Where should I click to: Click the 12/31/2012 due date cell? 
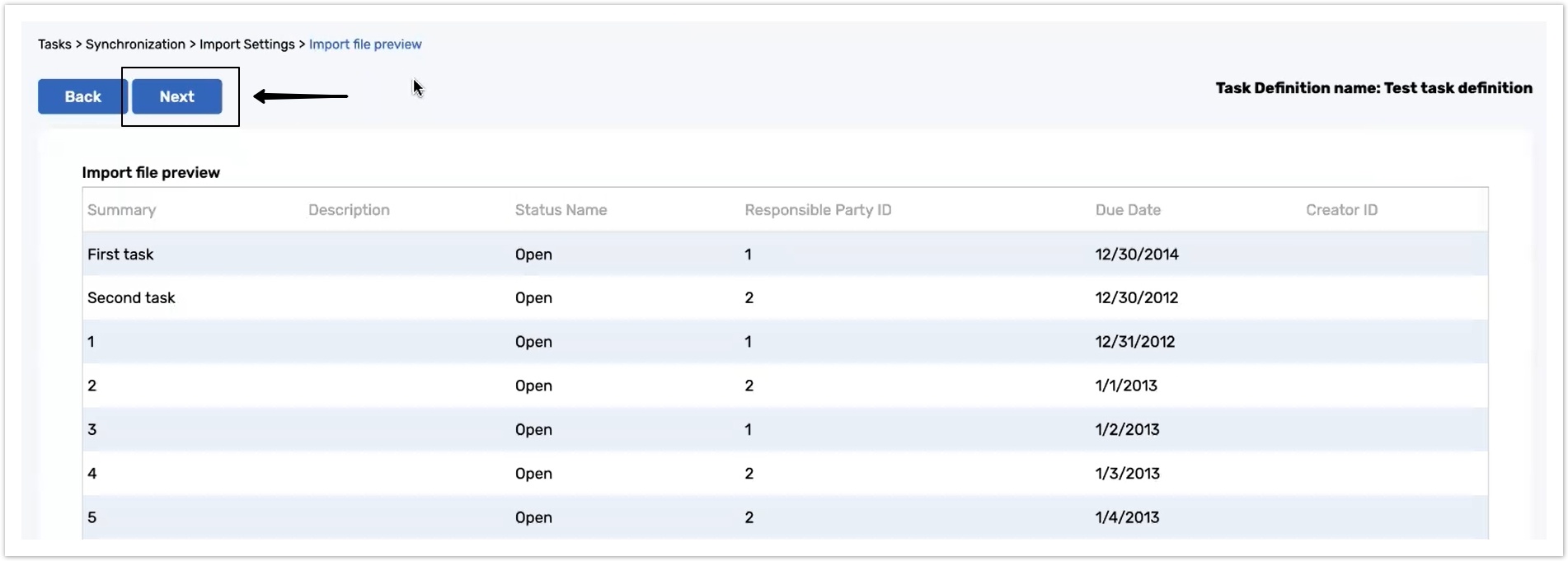(1135, 342)
